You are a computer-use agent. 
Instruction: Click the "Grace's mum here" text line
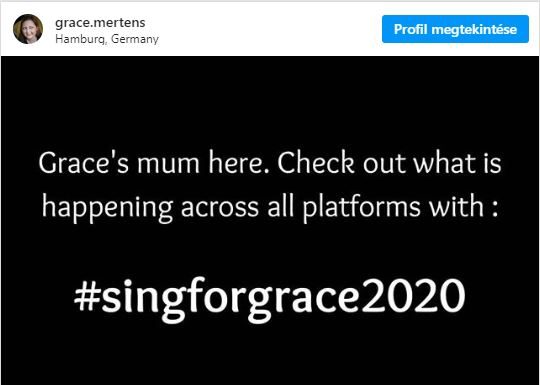270,163
